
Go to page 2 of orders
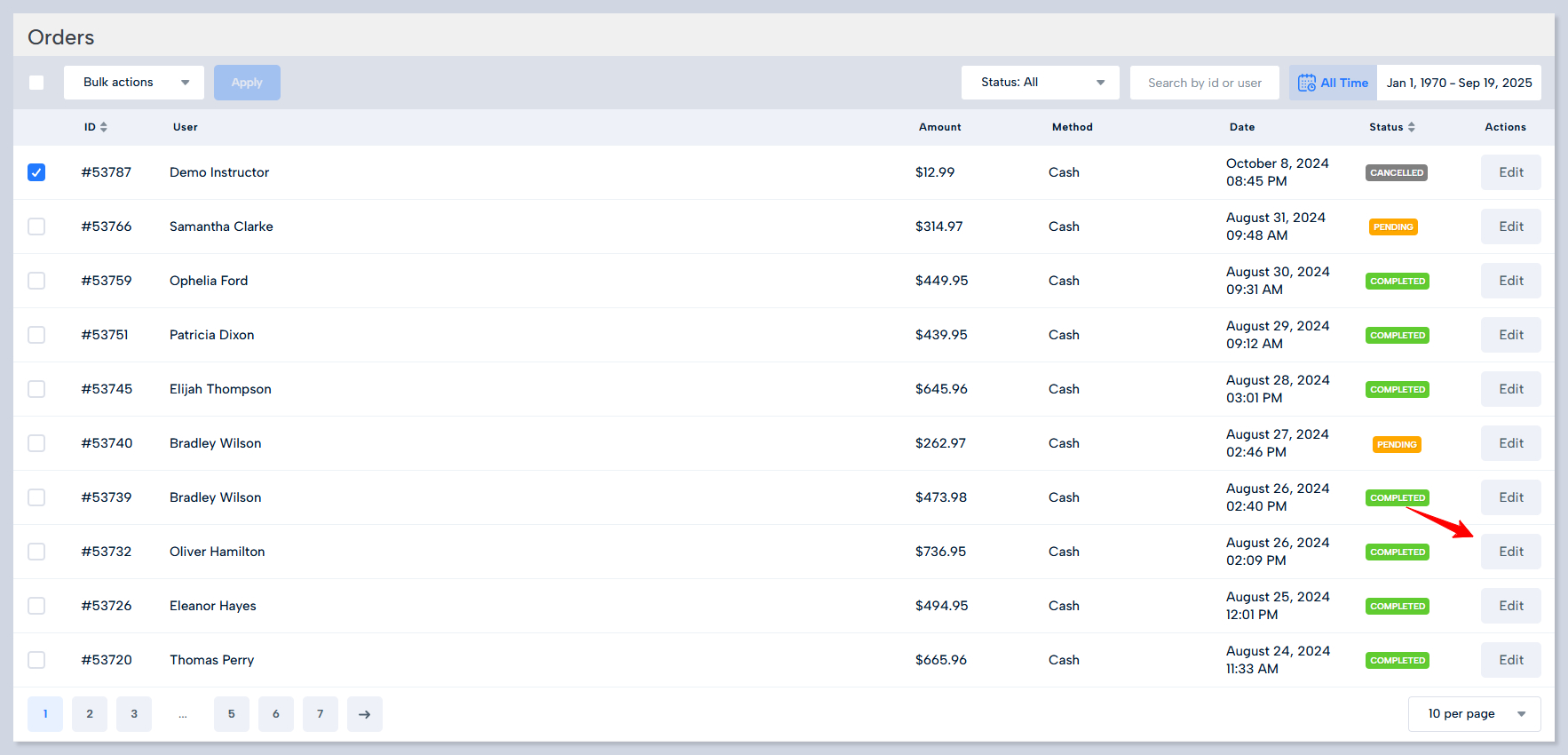90,714
